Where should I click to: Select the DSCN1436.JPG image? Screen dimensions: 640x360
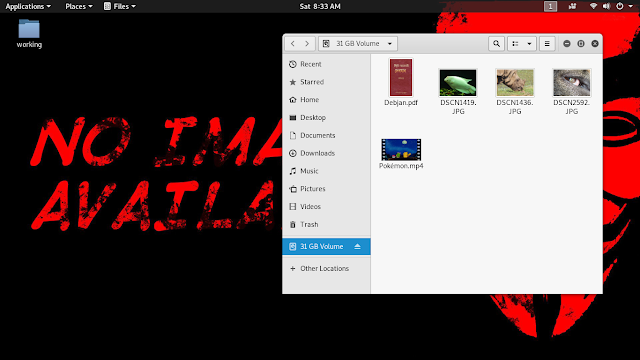point(515,92)
